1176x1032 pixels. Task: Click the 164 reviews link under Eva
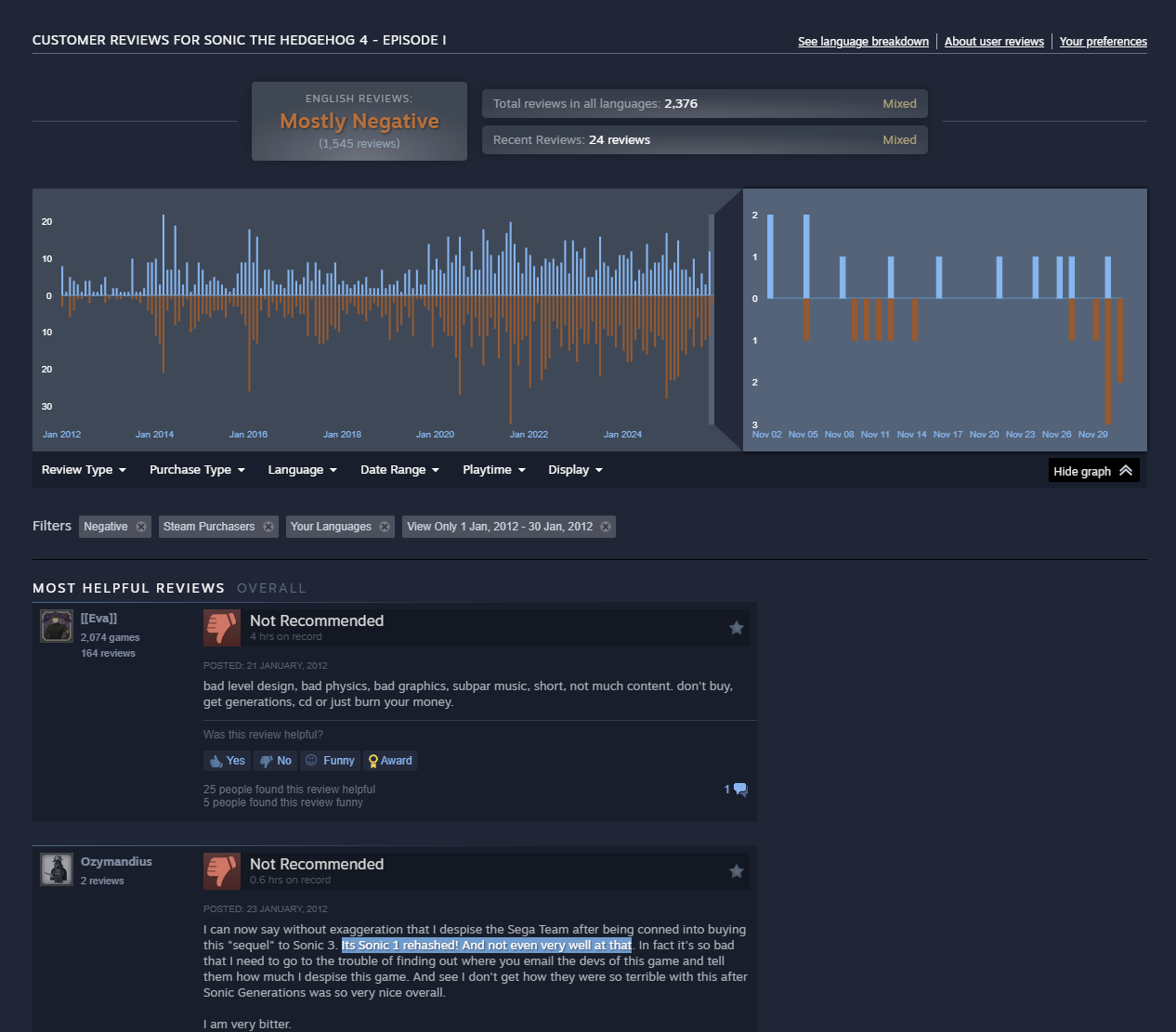click(108, 654)
